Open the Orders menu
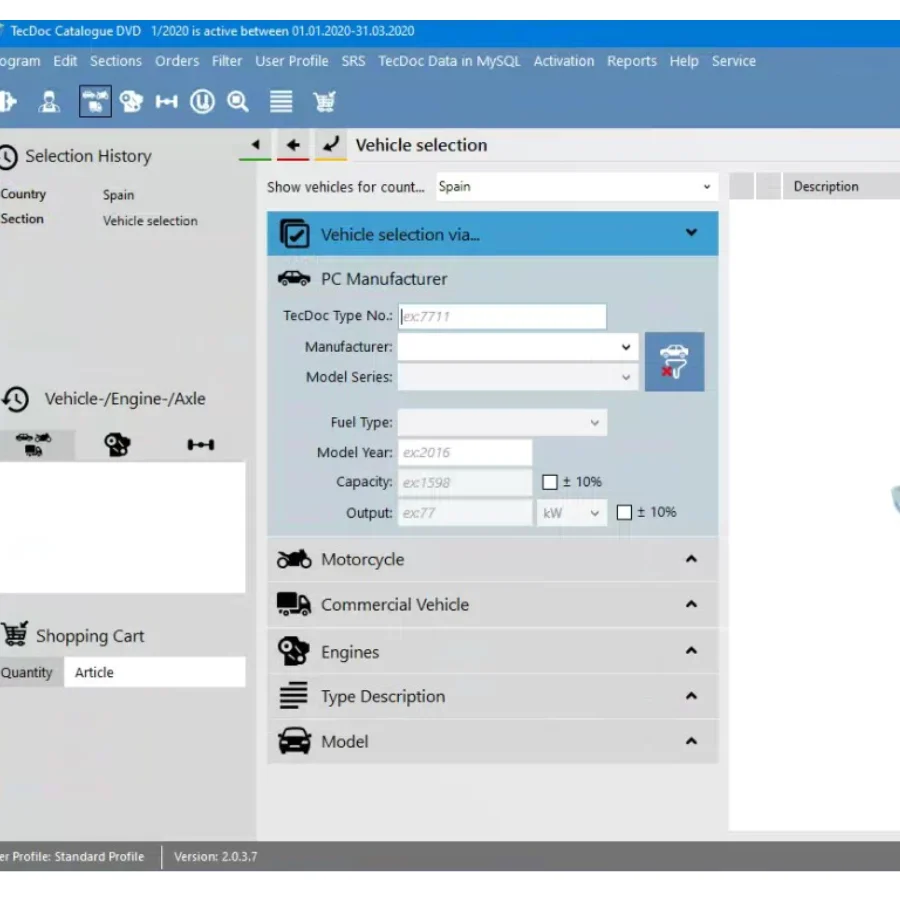Screen dimensions: 900x900 pos(177,61)
